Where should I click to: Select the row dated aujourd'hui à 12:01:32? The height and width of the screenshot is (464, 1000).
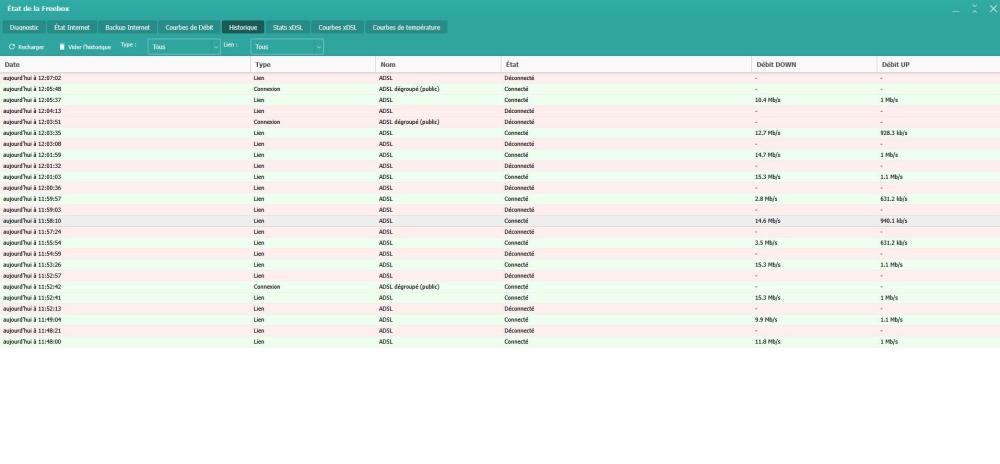500,166
